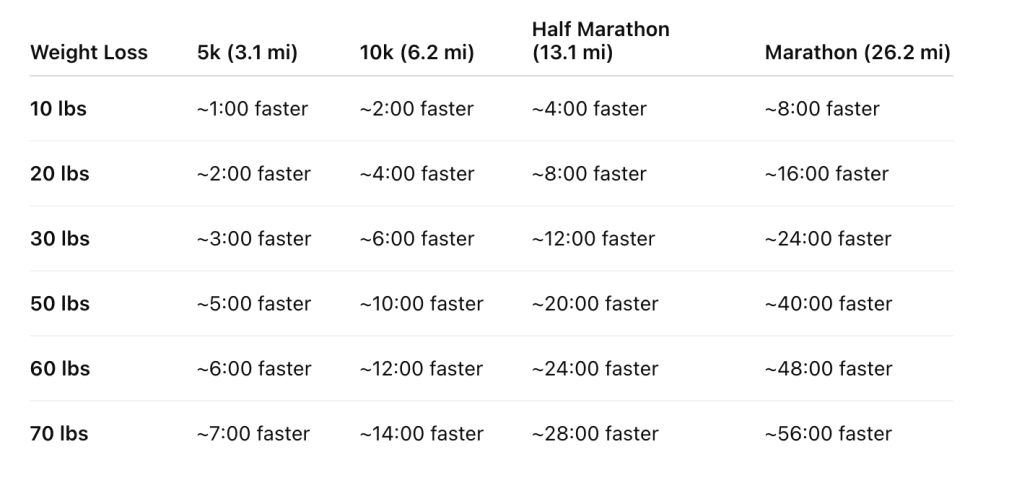1022x478 pixels.
Task: Click the ~28:00 faster half marathon cell
Action: [x=595, y=434]
